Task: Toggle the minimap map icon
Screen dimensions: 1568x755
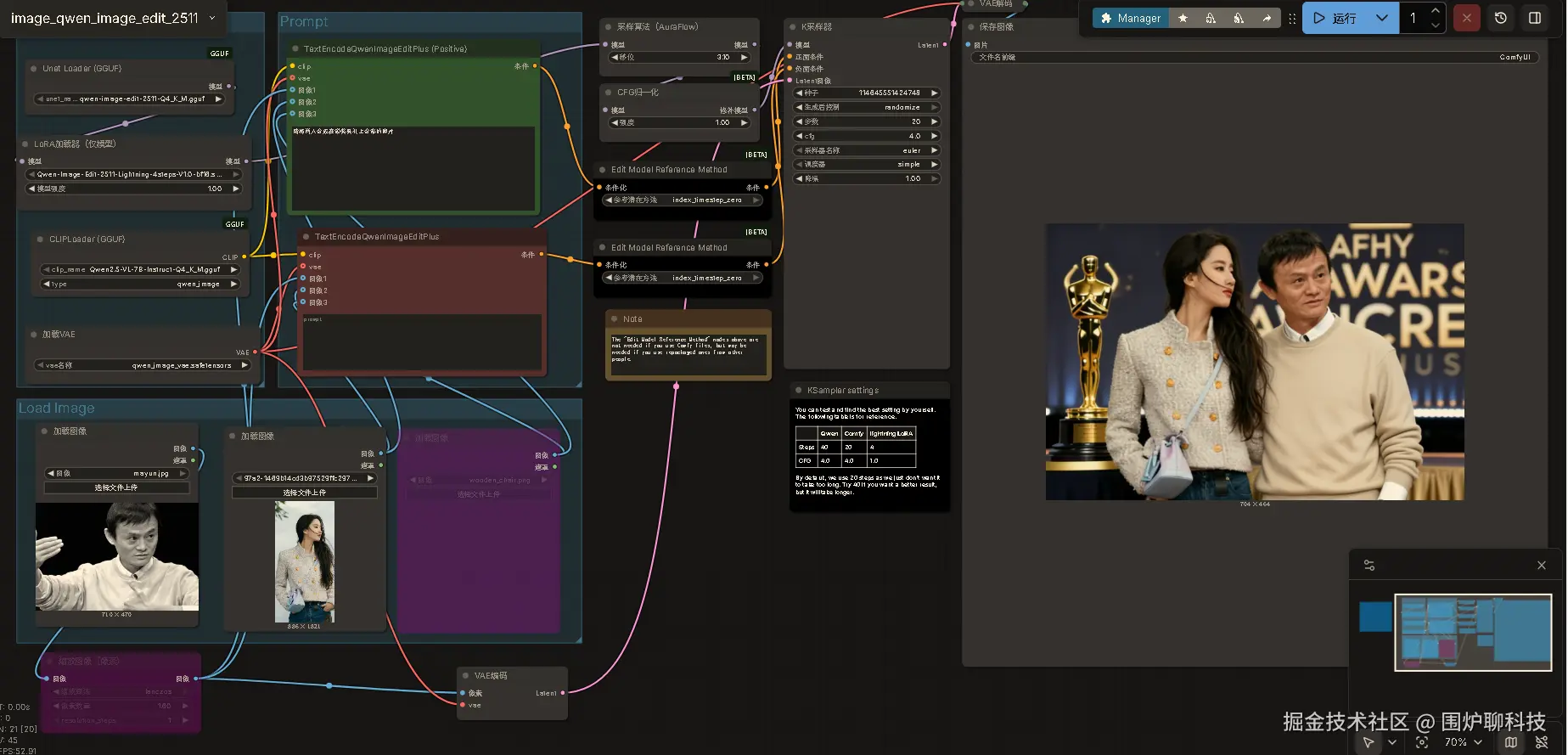Action: [1511, 742]
